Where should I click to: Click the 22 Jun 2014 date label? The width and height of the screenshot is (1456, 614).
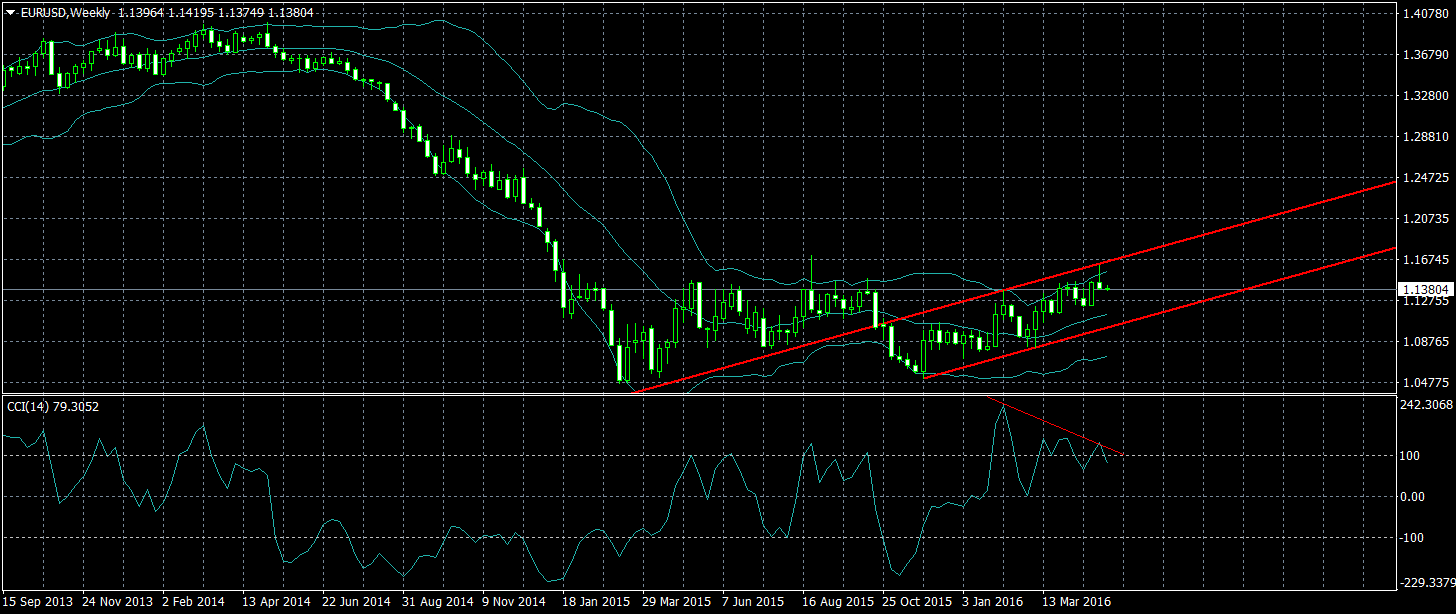356,603
